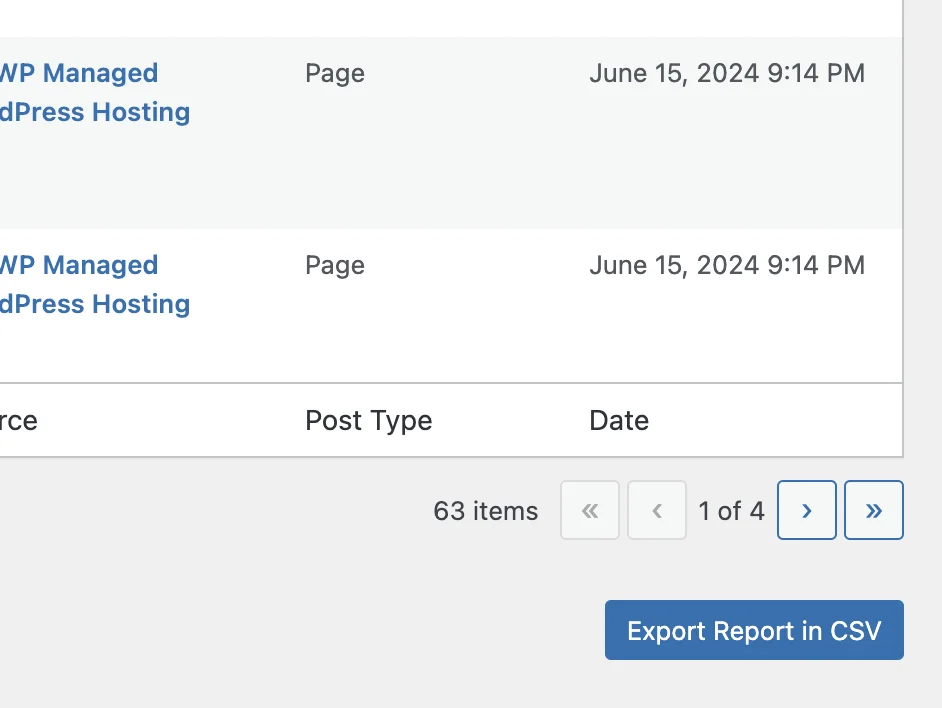This screenshot has width=942, height=708.
Task: Export Report in CSV
Action: 754,630
